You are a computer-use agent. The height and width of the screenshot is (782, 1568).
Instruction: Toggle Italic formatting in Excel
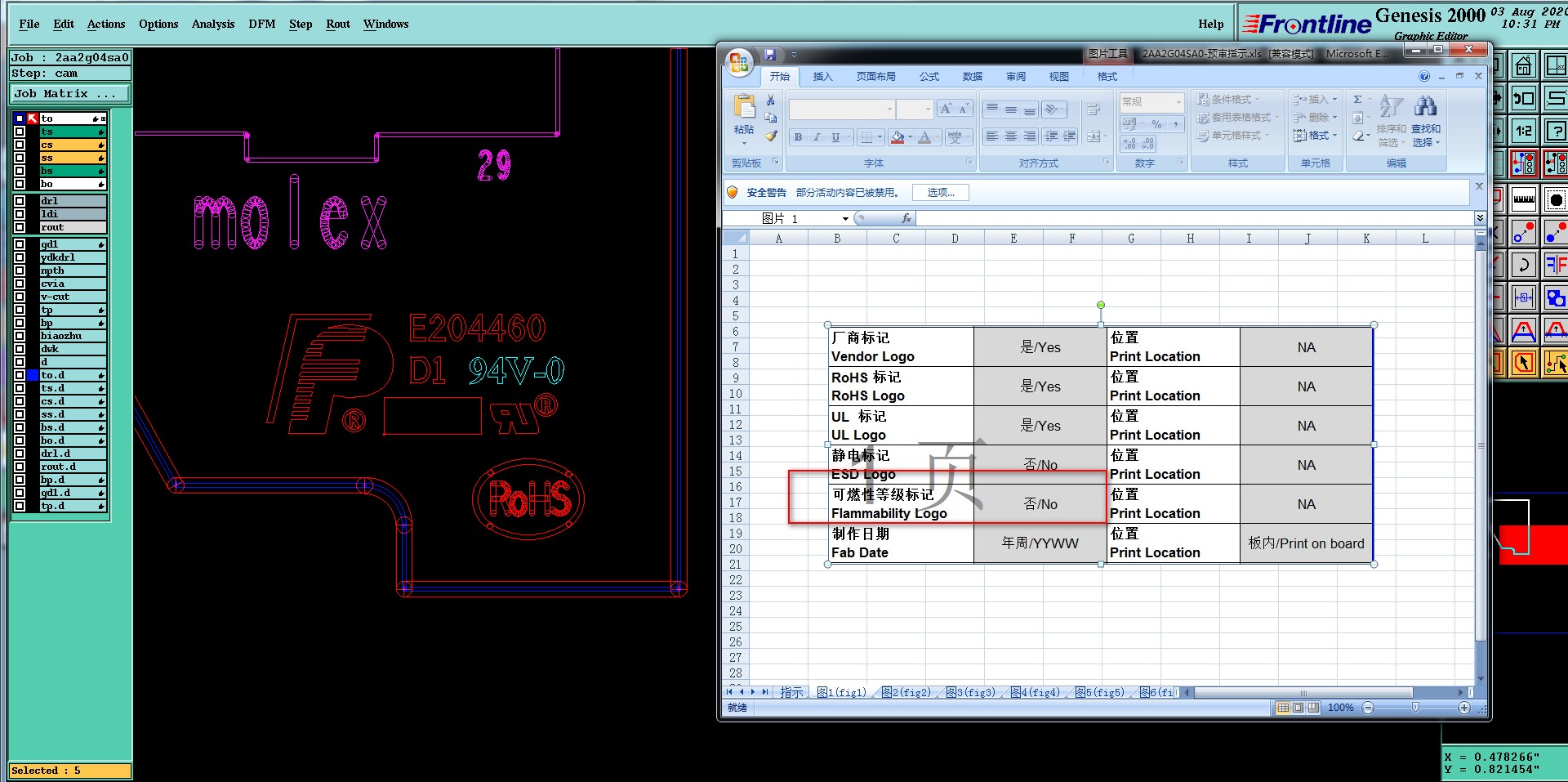[x=816, y=137]
